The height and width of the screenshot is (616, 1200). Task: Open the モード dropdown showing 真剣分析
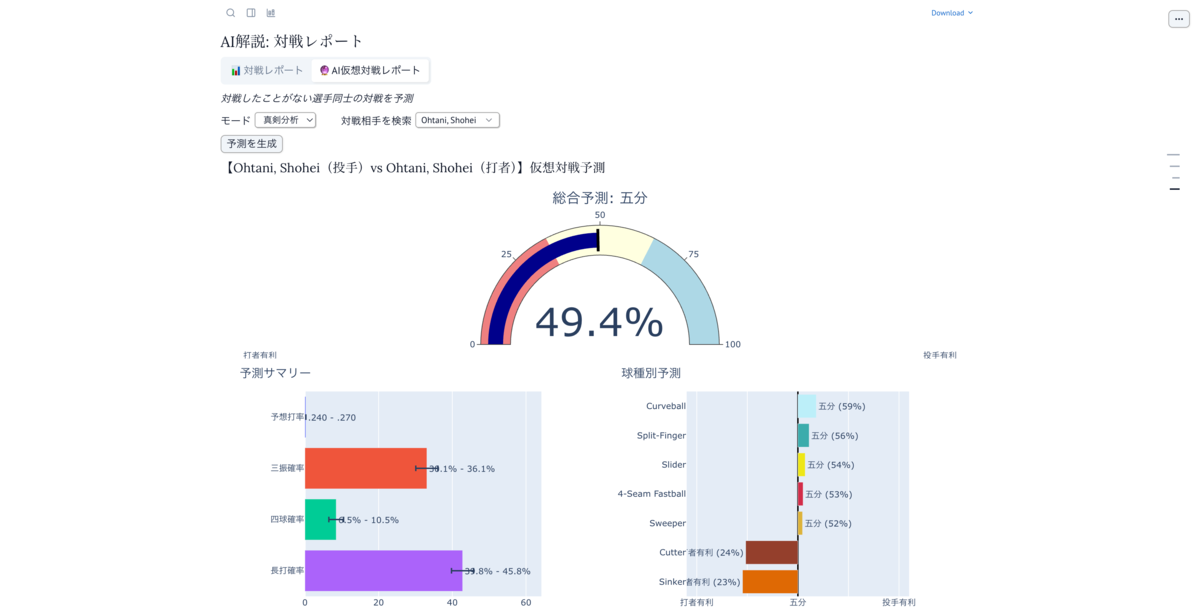pyautogui.click(x=285, y=120)
